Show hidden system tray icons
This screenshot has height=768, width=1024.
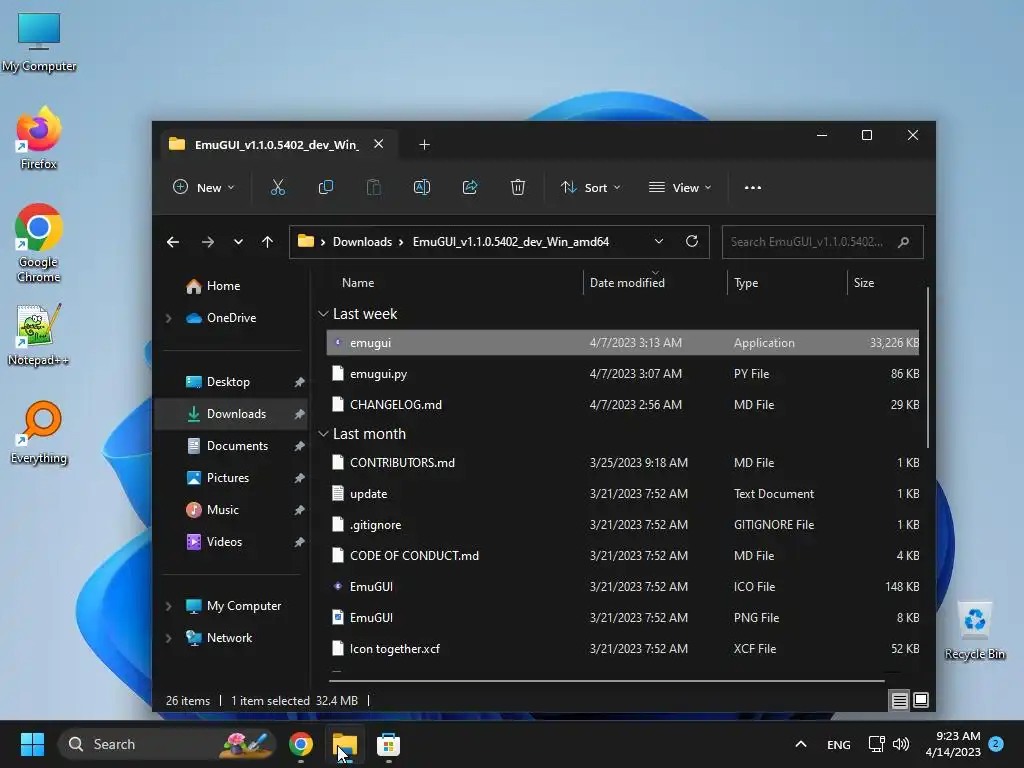click(x=801, y=744)
